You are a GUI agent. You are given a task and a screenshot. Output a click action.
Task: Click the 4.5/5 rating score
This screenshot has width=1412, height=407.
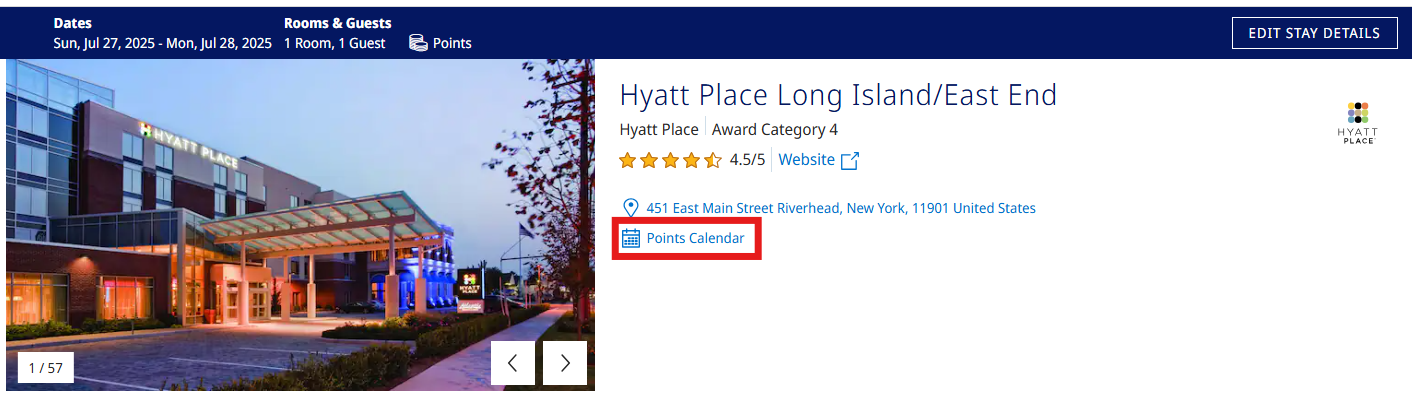pos(747,160)
